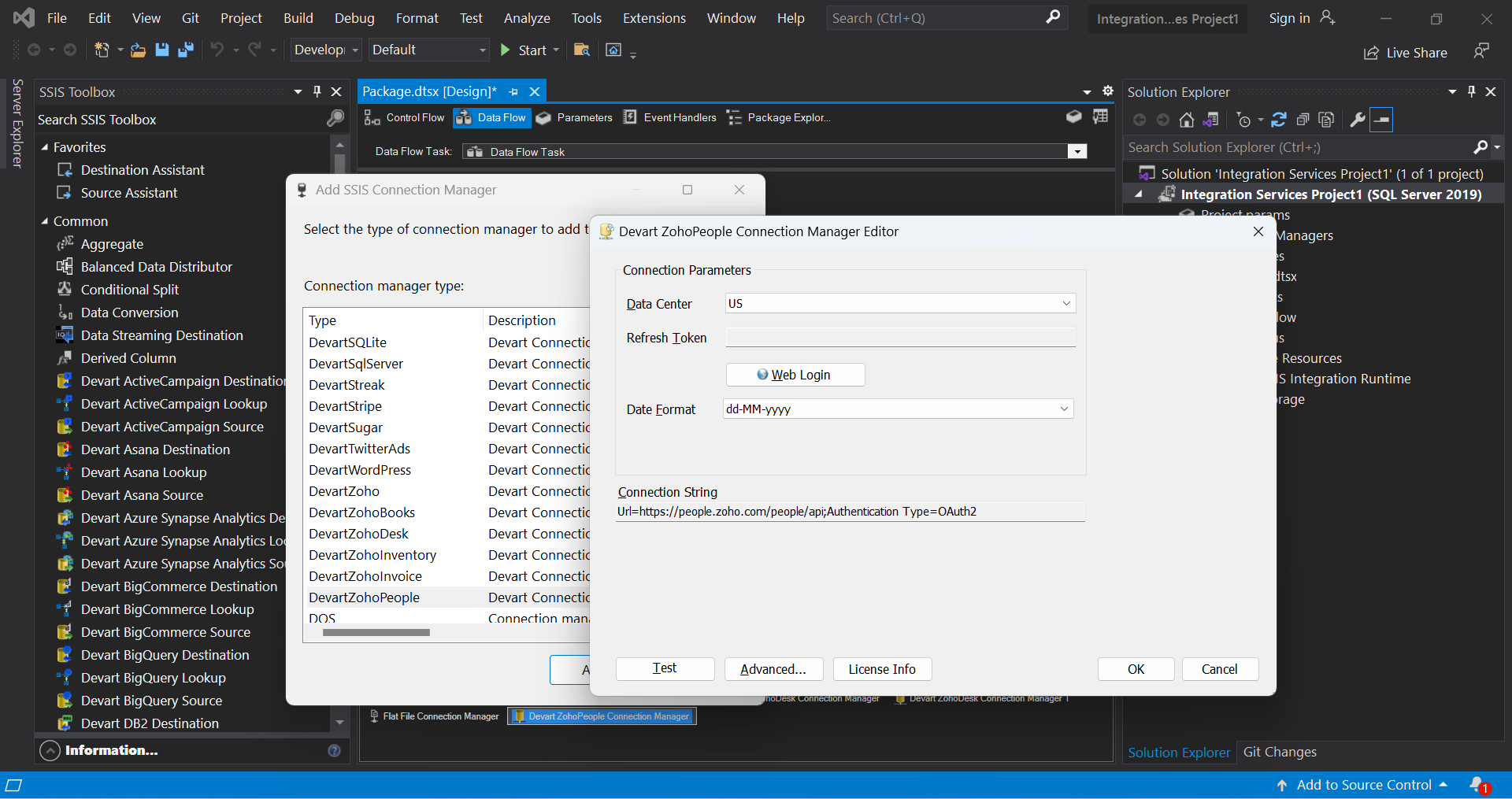
Task: Switch to the Git Changes tab
Action: (x=1280, y=752)
